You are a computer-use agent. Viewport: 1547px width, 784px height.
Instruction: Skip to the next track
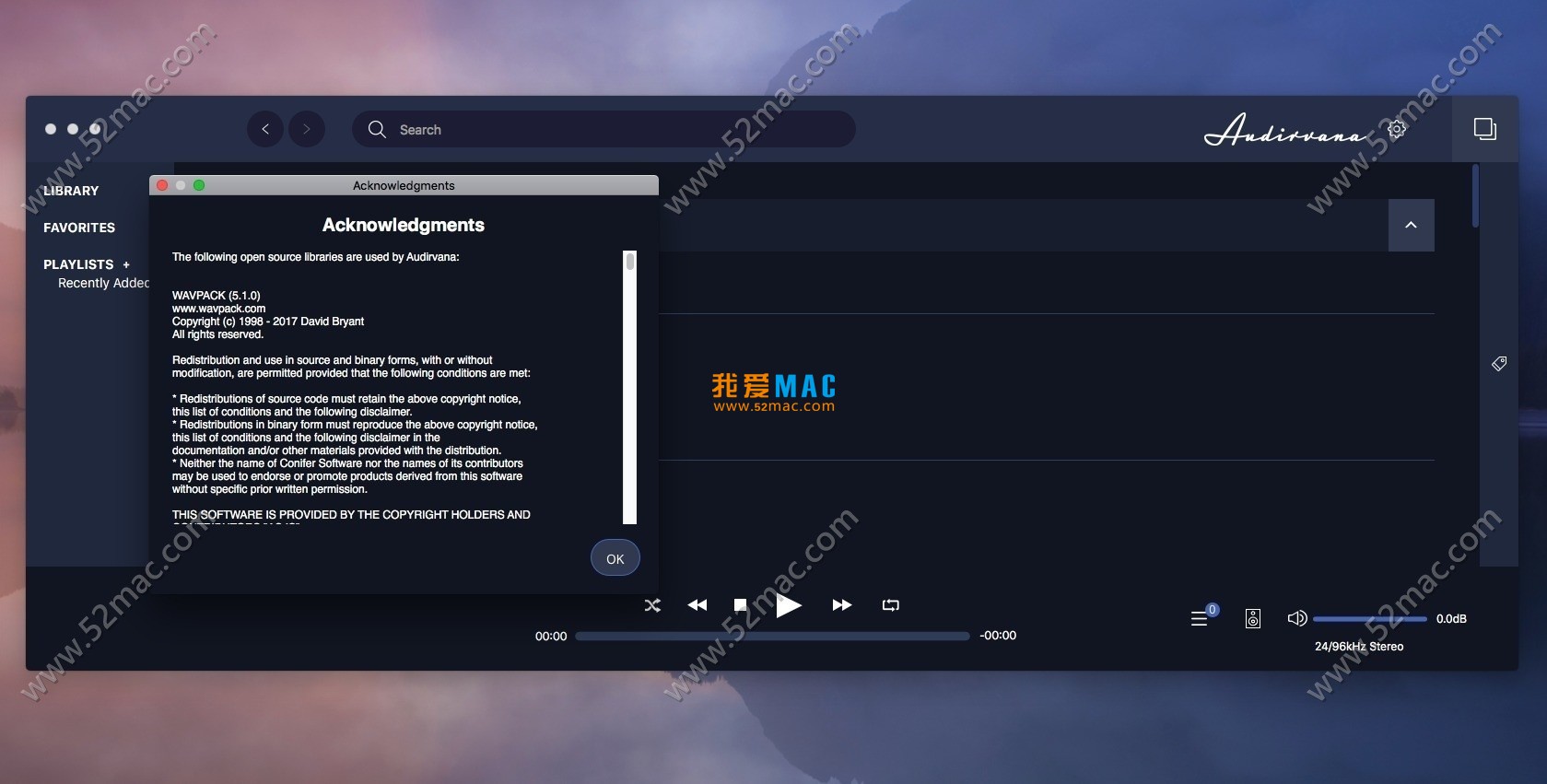click(x=842, y=605)
